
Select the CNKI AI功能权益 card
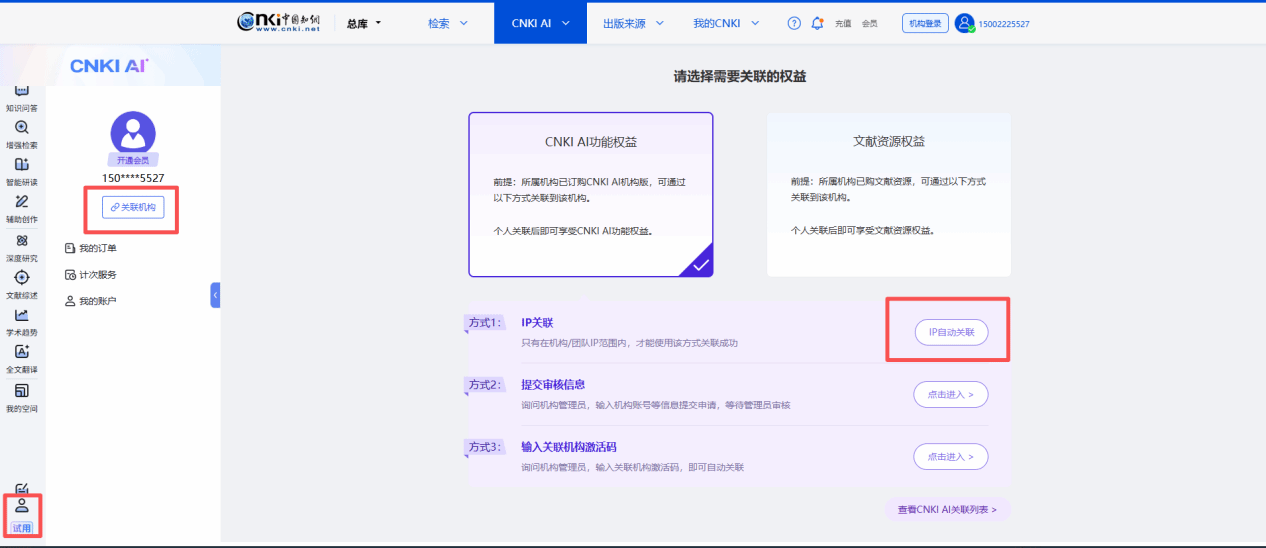click(590, 194)
